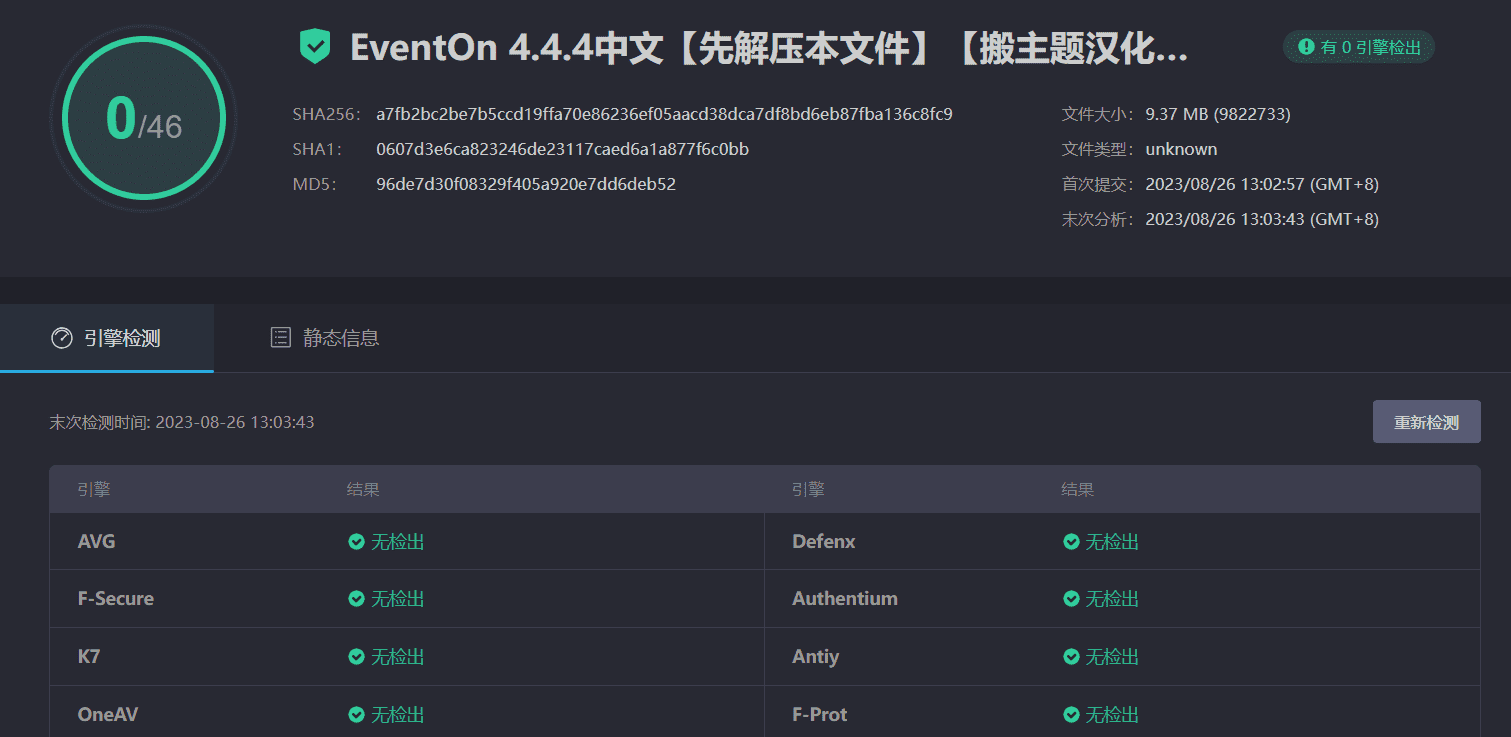Click the green check icon in OneAV row

click(356, 715)
